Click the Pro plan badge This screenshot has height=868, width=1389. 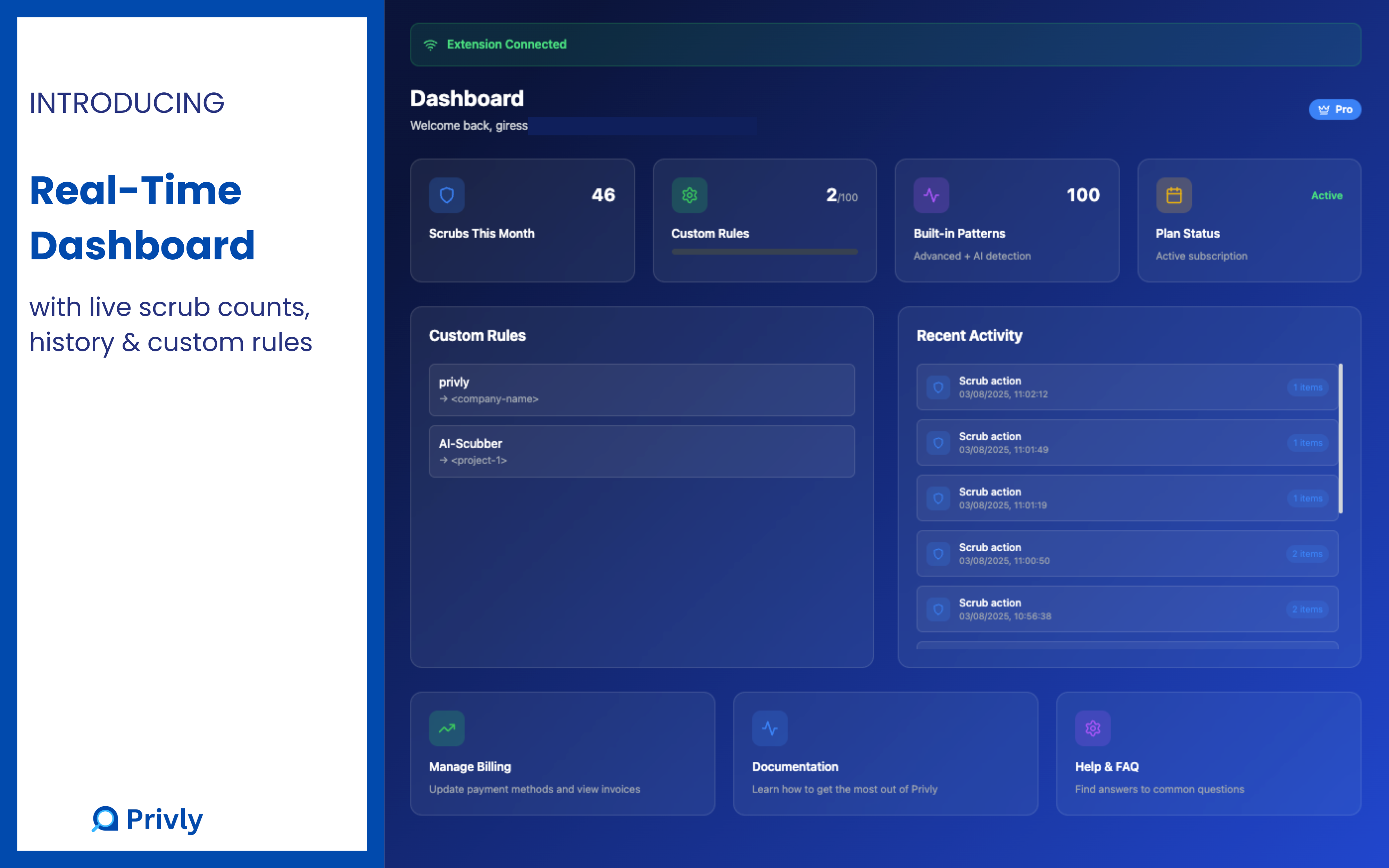click(1335, 110)
